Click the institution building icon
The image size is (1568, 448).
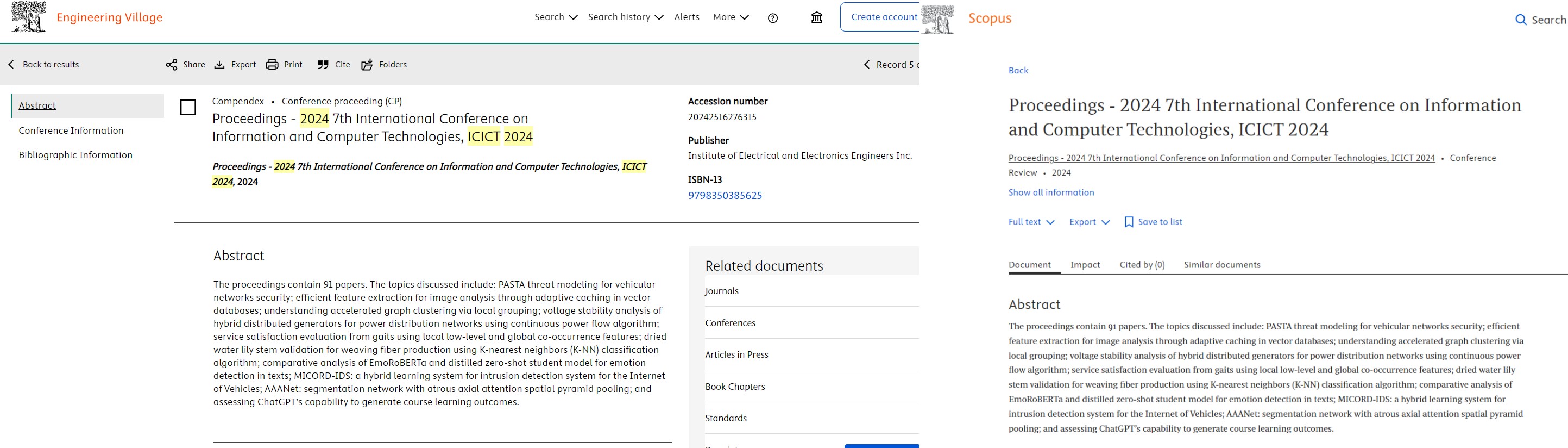point(816,18)
